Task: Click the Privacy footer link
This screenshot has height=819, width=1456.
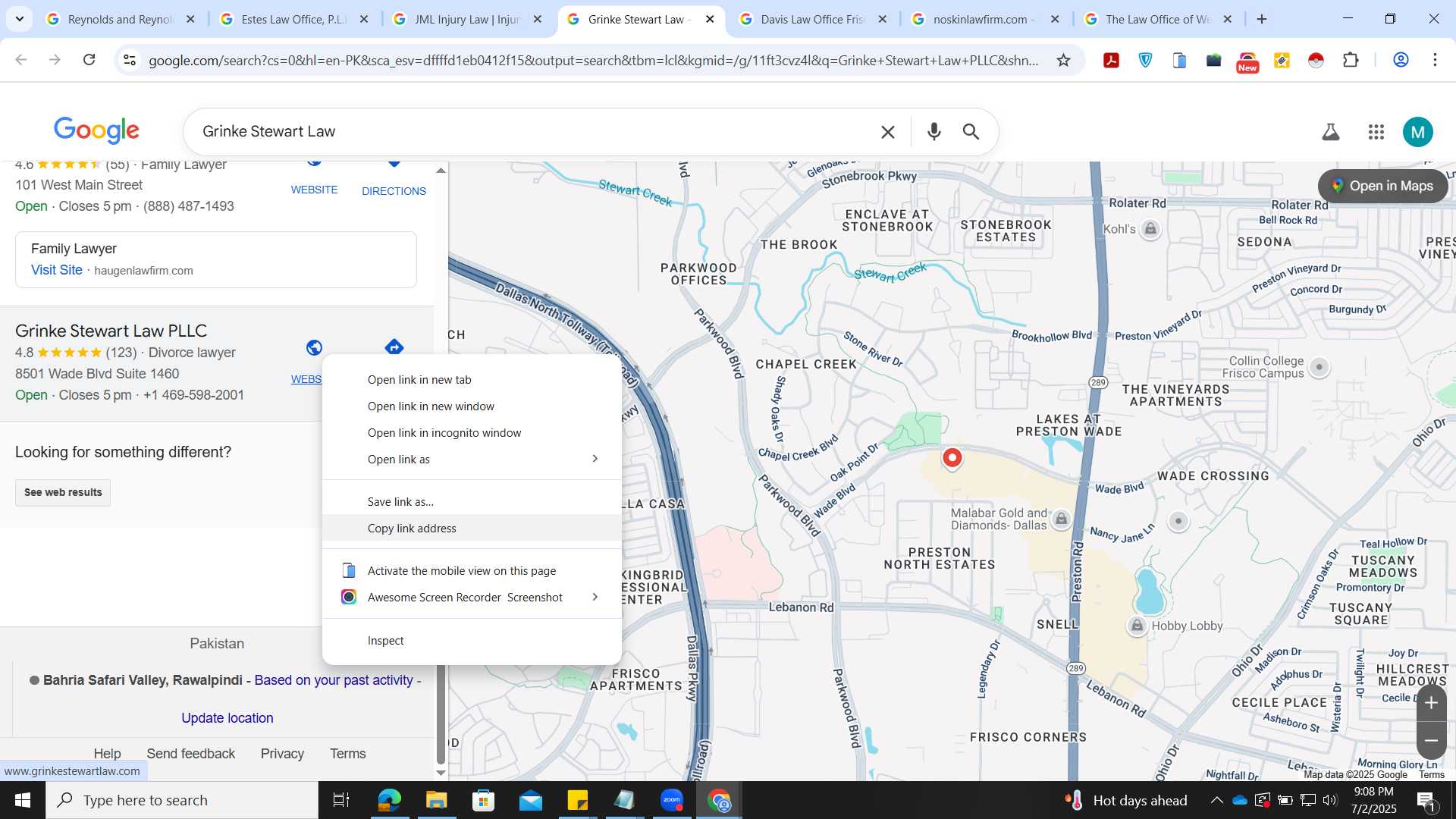Action: pos(282,754)
